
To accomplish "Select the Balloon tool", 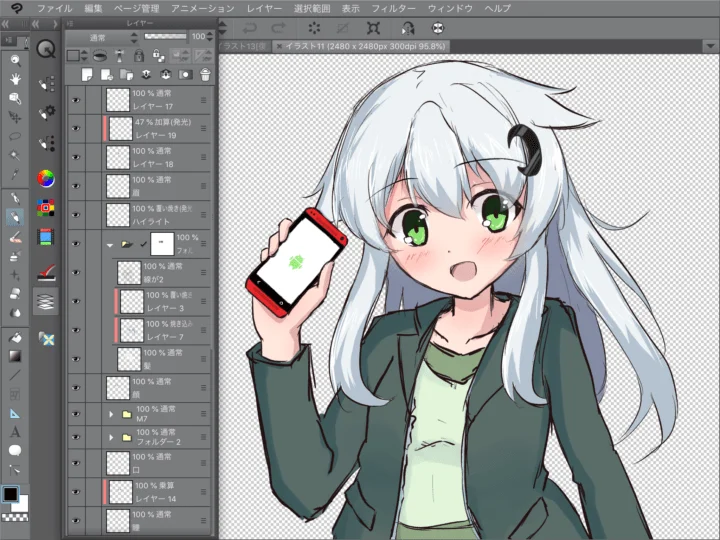I will point(16,451).
